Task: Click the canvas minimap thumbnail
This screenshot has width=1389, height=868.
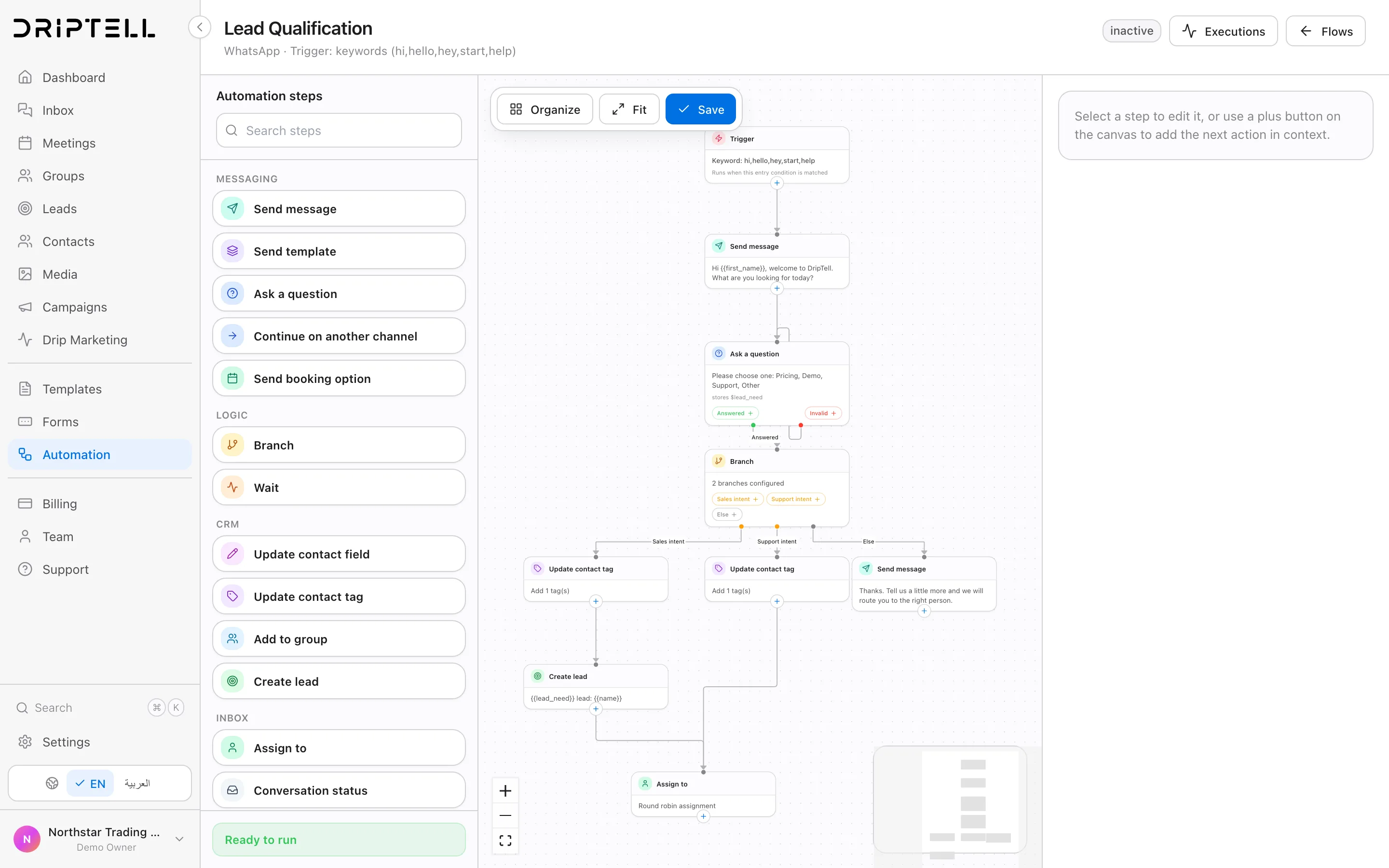Action: tap(949, 799)
